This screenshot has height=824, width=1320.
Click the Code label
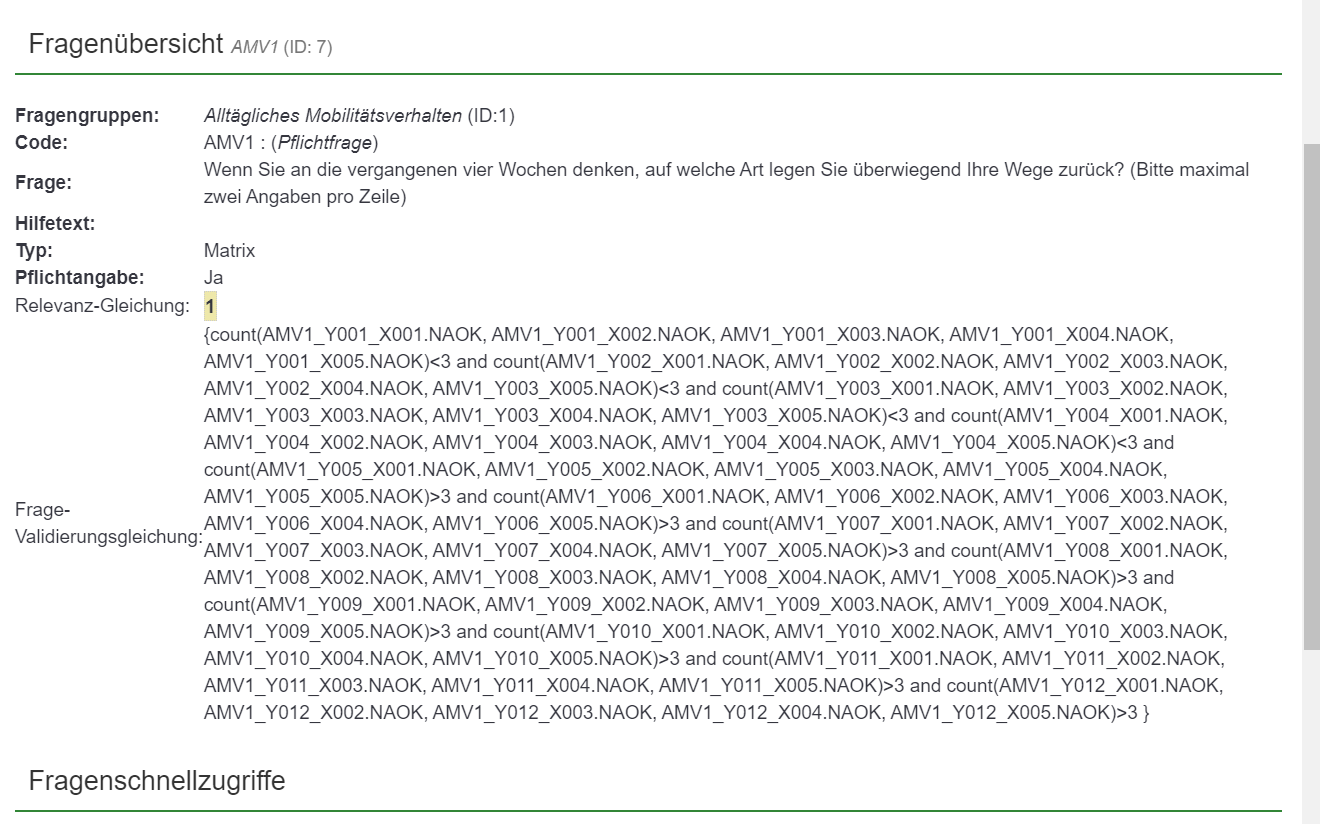41,143
